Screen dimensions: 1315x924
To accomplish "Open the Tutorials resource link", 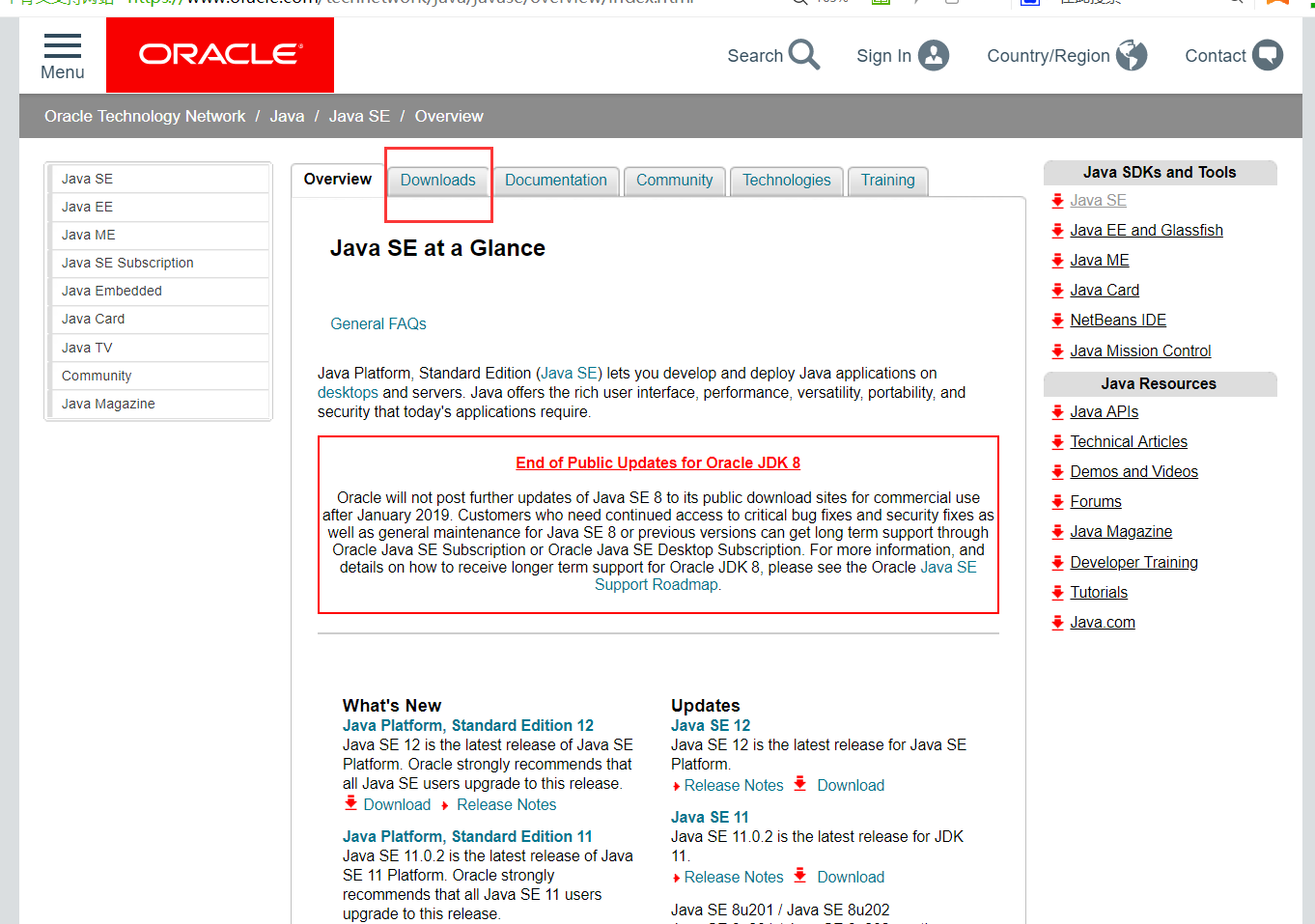I will pos(1099,593).
